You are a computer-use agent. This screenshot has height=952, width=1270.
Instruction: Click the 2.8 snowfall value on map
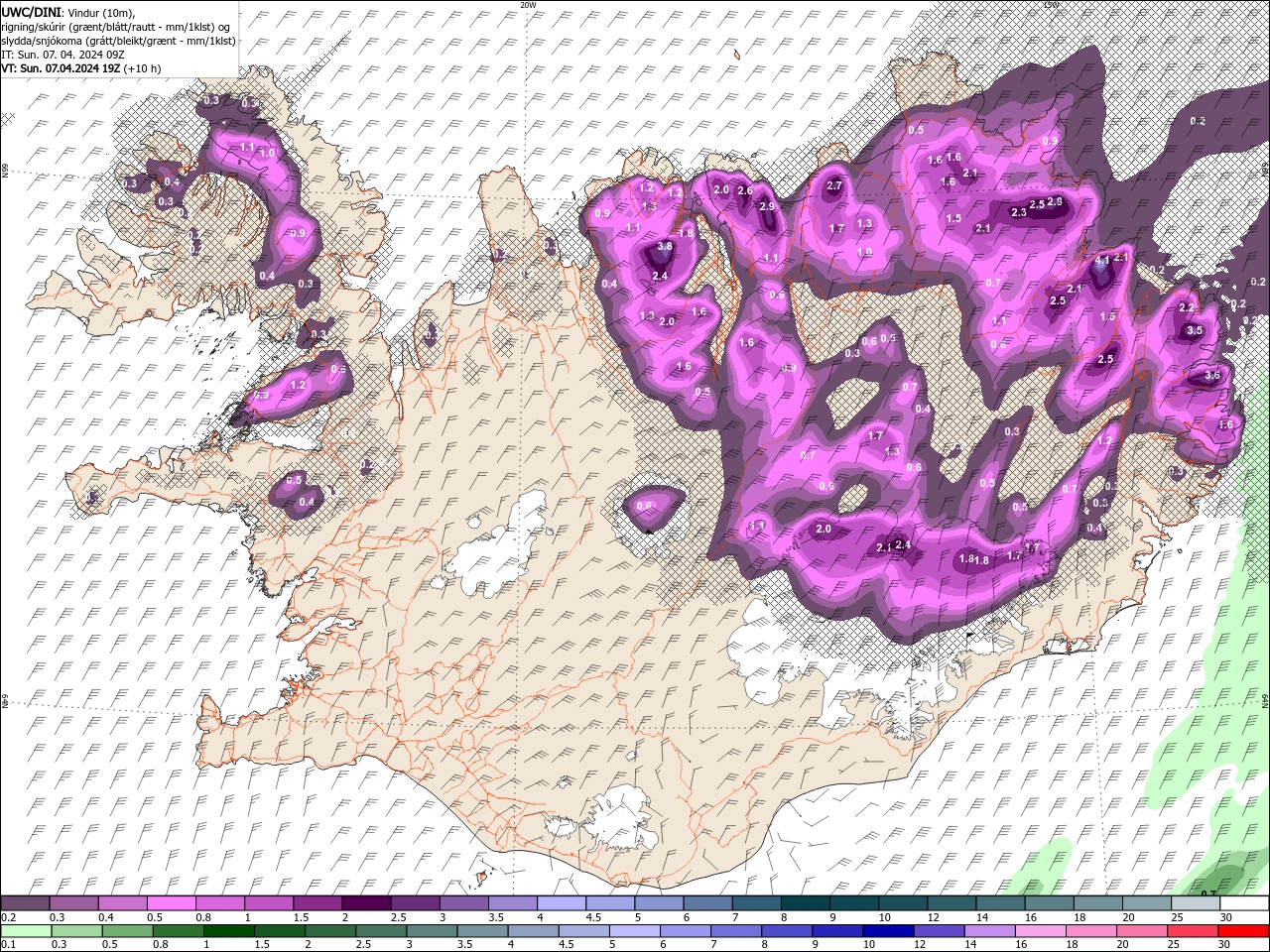coord(1055,201)
